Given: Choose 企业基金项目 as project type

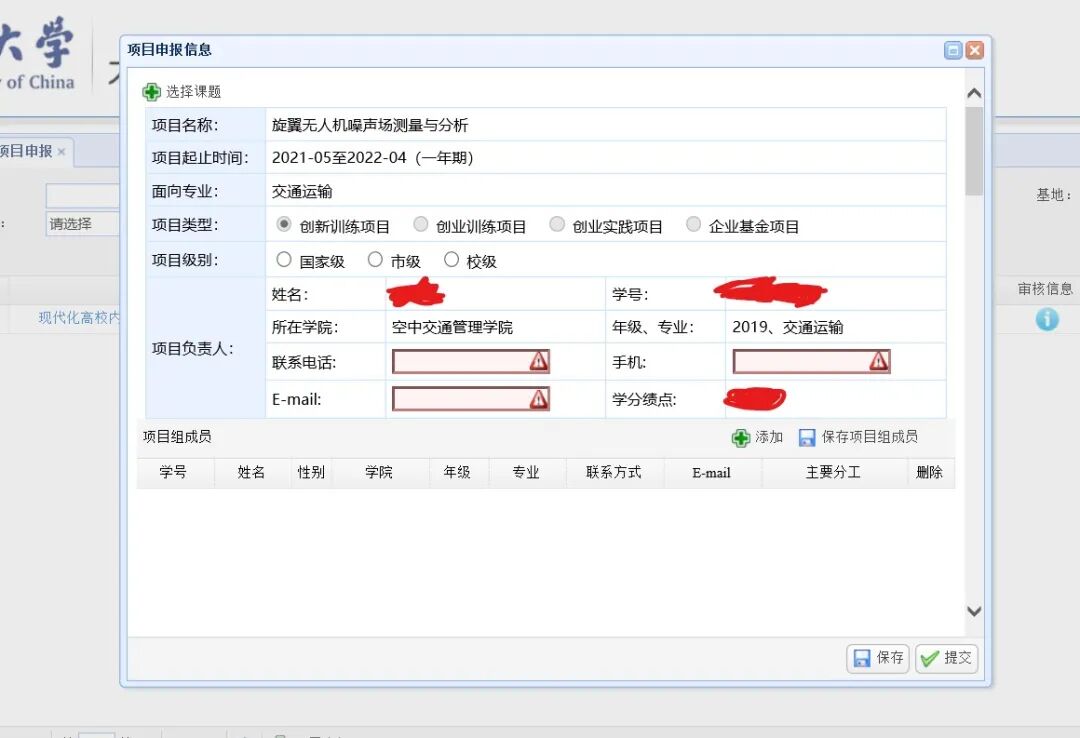Looking at the screenshot, I should click(x=693, y=224).
